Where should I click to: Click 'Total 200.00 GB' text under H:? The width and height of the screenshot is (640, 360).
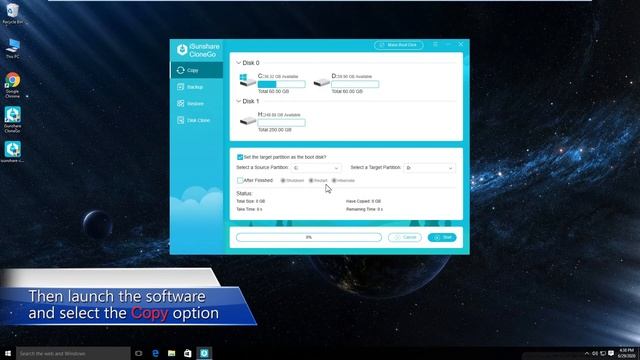pyautogui.click(x=275, y=130)
